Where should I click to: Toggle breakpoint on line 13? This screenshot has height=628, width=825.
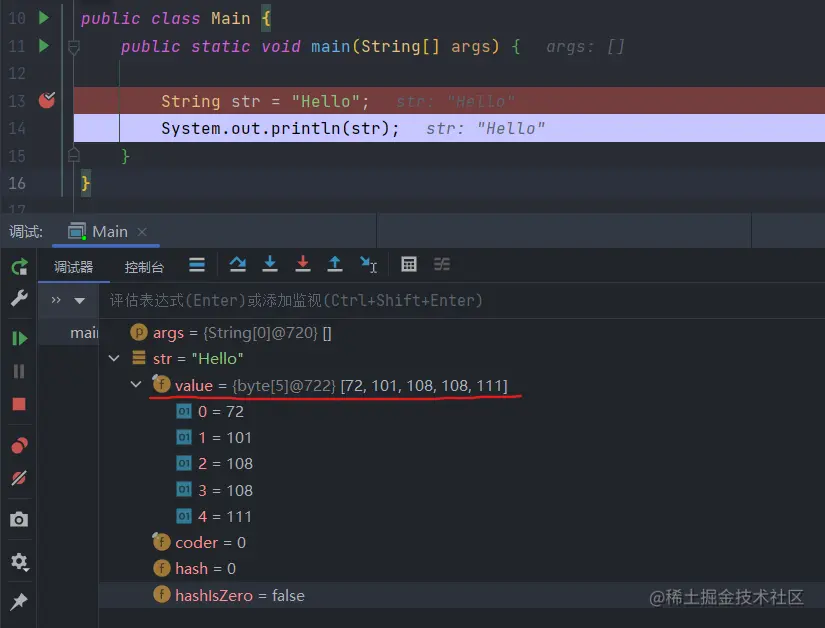pyautogui.click(x=47, y=100)
